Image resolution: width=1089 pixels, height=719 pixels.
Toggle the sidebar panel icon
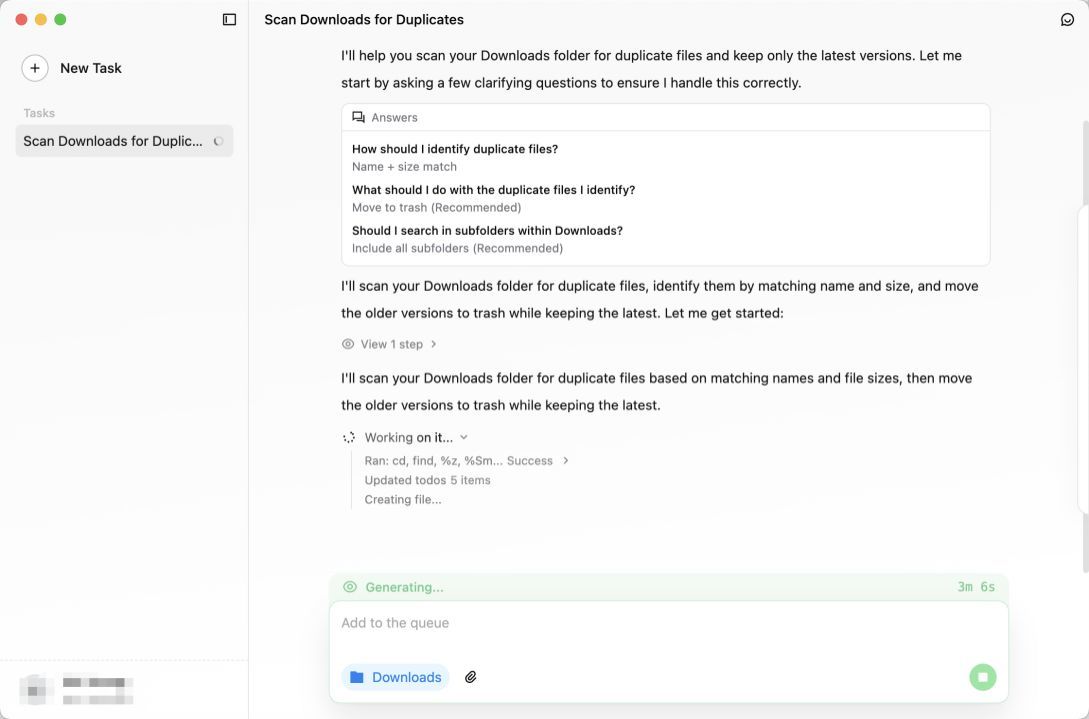point(229,20)
